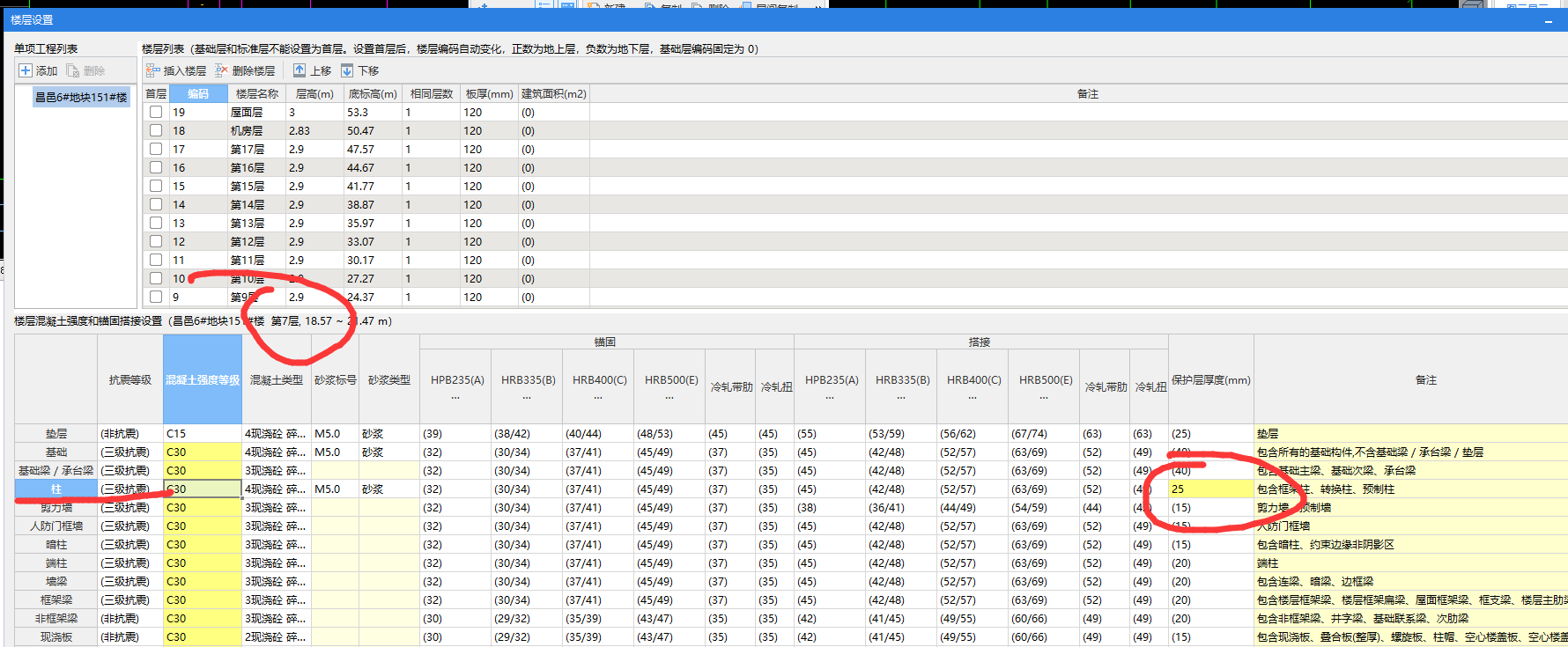The width and height of the screenshot is (1568, 647).
Task: Click the 插入楼层 insert floor icon
Action: [x=153, y=70]
